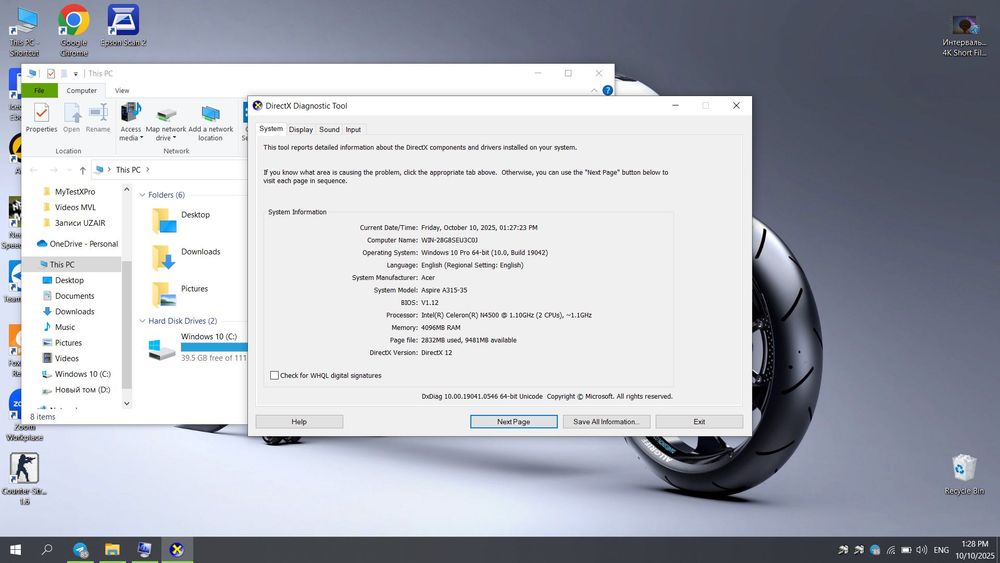Click the Help button in DxDiag
Viewport: 1000px width, 563px height.
pyautogui.click(x=299, y=421)
